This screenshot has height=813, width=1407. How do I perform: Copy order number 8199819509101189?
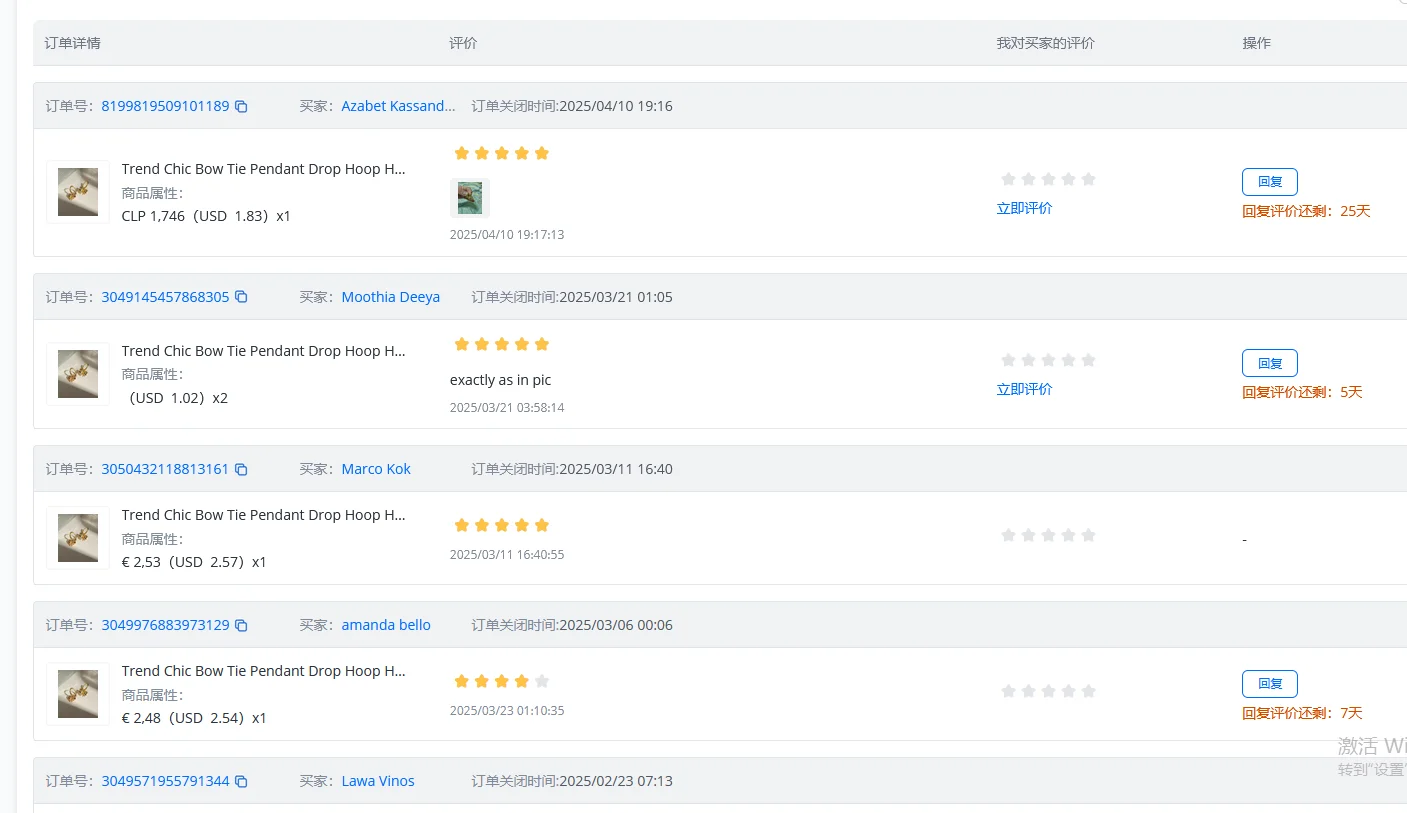tap(241, 106)
